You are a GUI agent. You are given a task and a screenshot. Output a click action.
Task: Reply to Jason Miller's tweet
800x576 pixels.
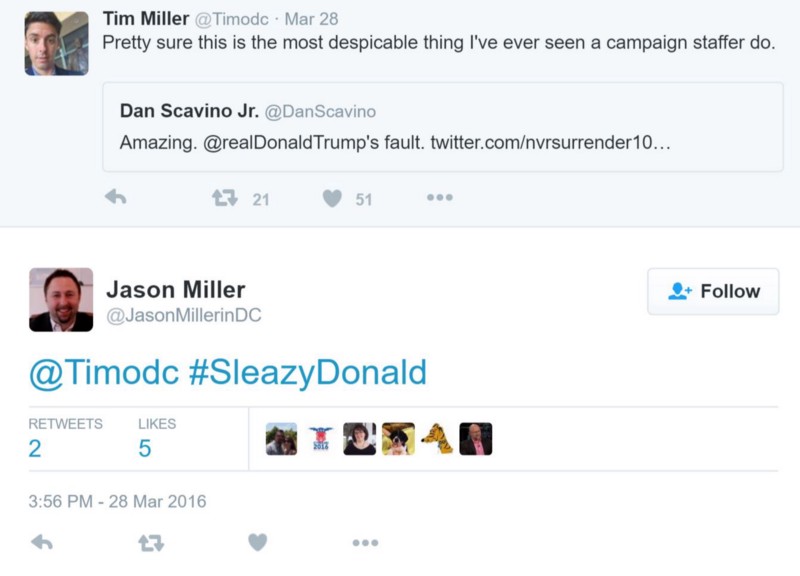coord(41,542)
